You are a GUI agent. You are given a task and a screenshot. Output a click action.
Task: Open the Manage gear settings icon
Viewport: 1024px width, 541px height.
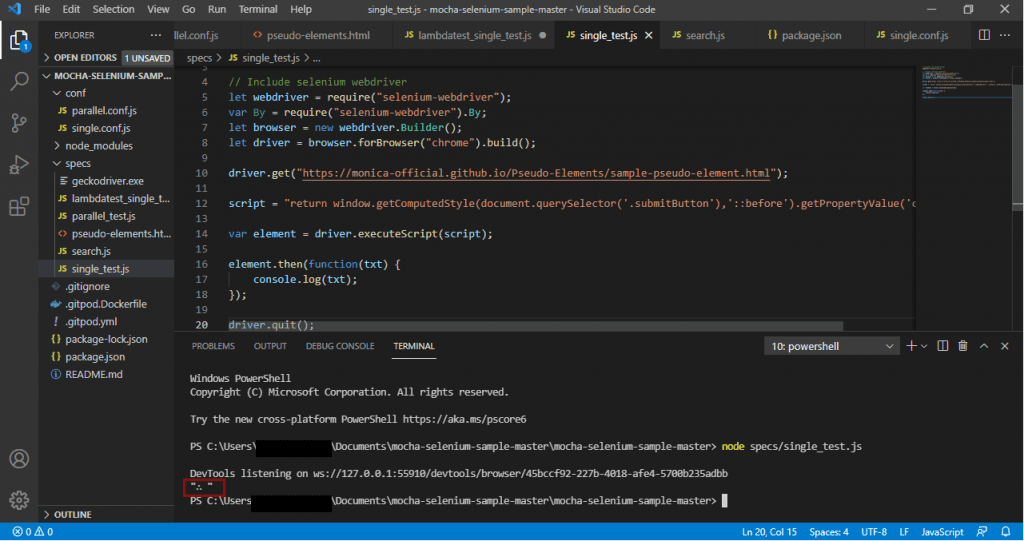click(x=19, y=500)
